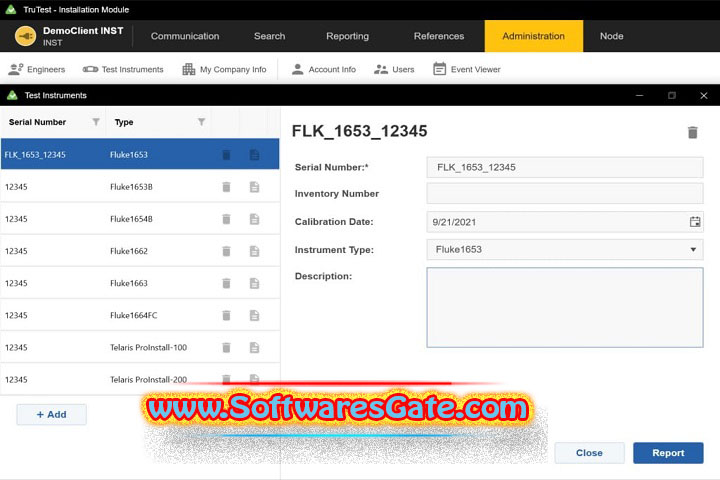The height and width of the screenshot is (480, 720).
Task: Click the trash icon beside FLK_1653_12345 heading
Action: pos(692,132)
